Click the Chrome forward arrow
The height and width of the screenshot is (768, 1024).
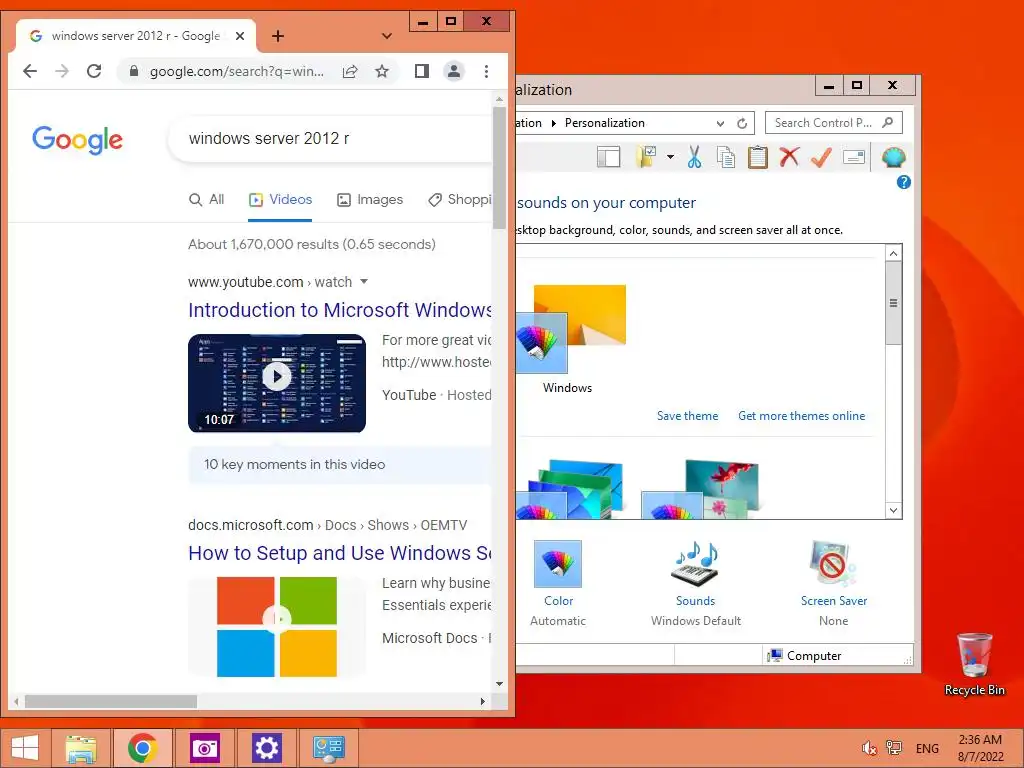(62, 71)
